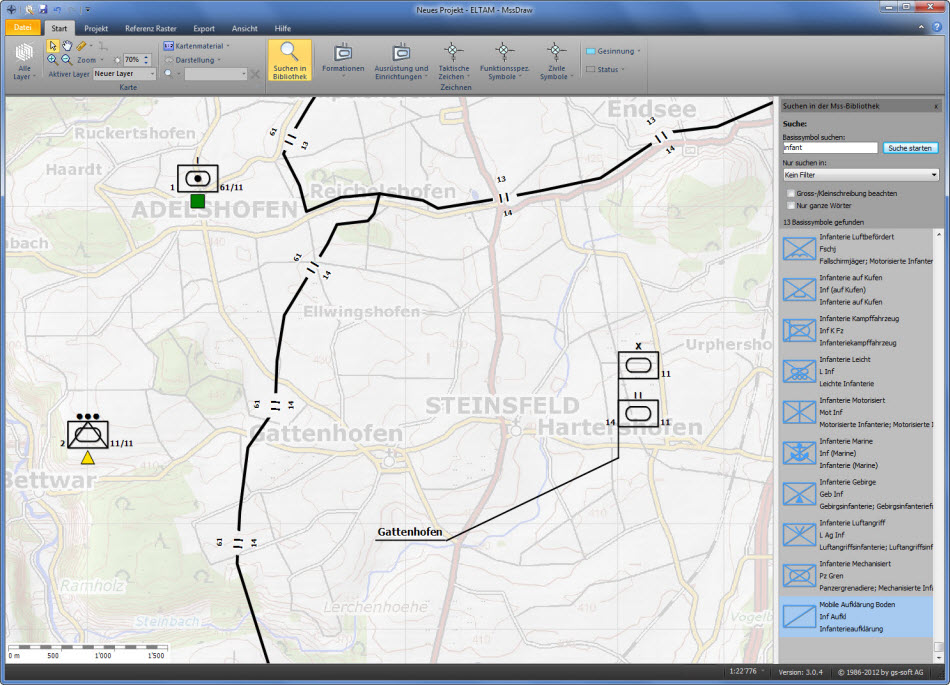Open Zivile Symbole gallery
The image size is (950, 685).
click(556, 61)
